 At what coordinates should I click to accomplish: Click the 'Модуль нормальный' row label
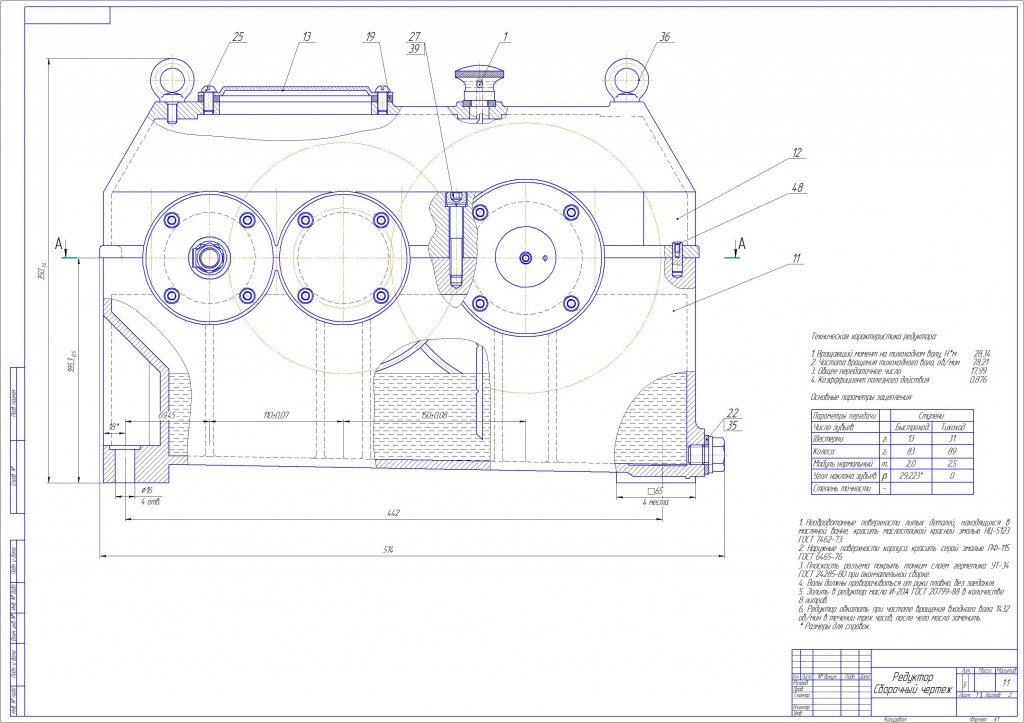843,464
